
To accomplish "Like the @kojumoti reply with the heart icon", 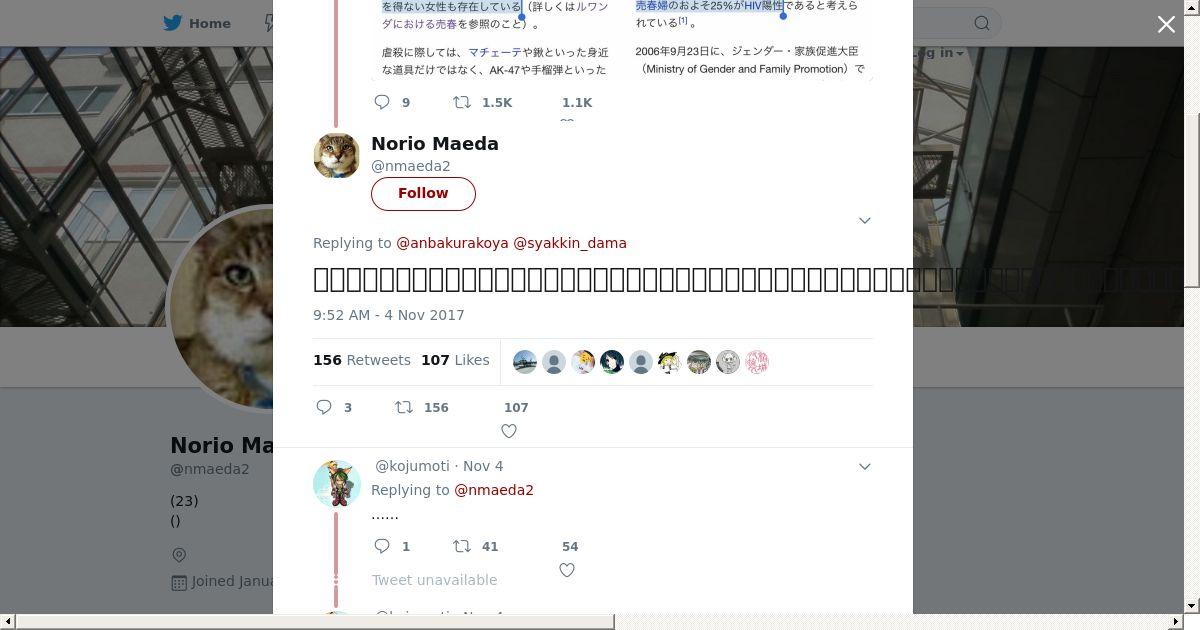I will pyautogui.click(x=567, y=570).
